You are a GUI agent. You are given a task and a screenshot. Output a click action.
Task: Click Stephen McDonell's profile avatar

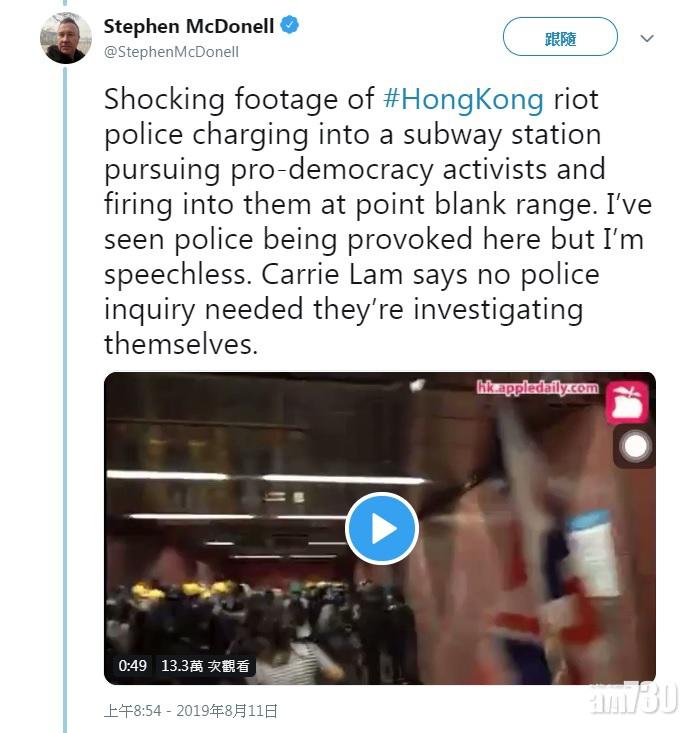coord(66,37)
